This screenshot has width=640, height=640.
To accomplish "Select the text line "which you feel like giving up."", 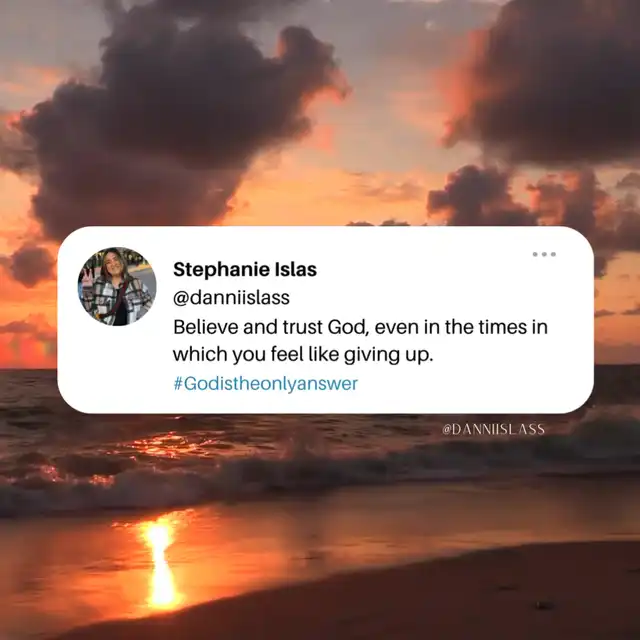I will coord(302,354).
